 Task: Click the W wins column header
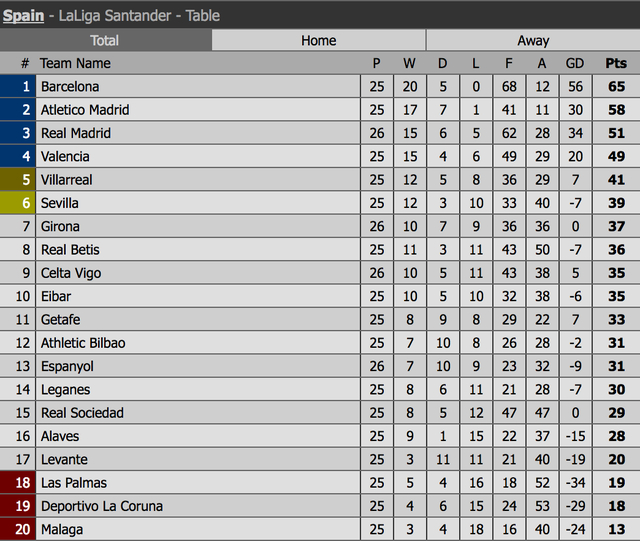pos(409,63)
